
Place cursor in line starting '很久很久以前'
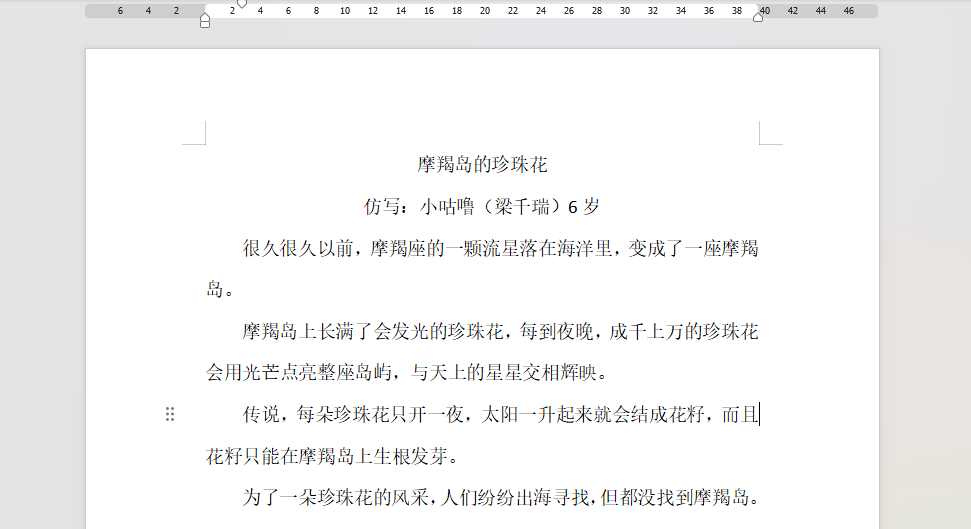500,248
